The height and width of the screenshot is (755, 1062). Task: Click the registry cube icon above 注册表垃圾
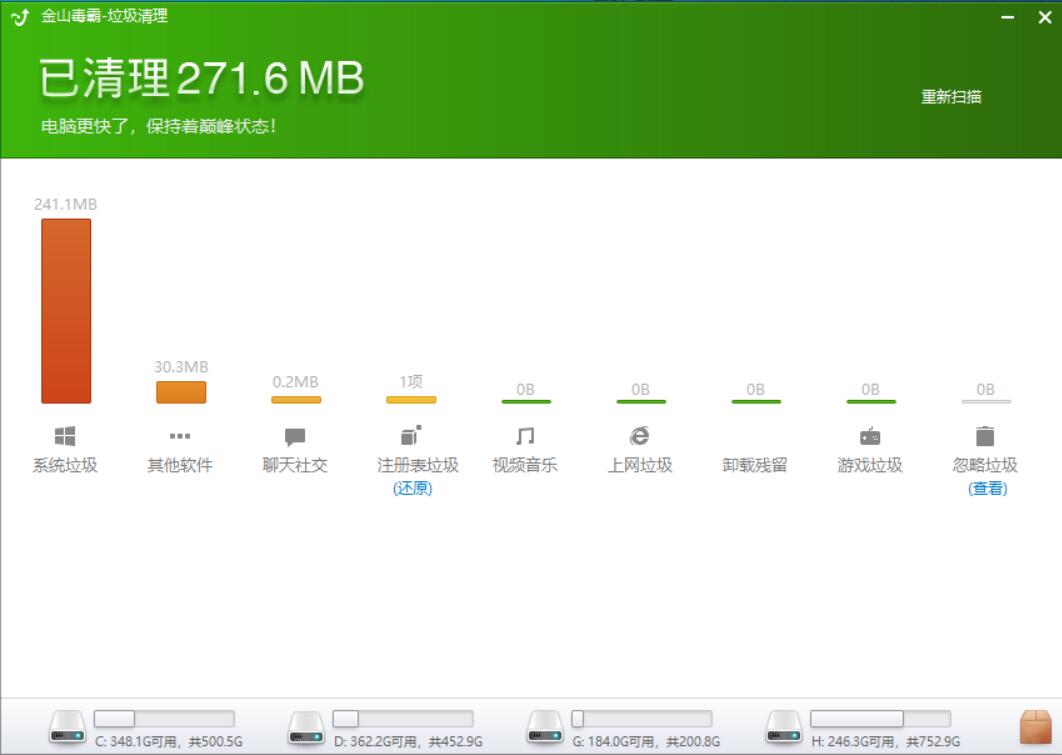[x=411, y=435]
